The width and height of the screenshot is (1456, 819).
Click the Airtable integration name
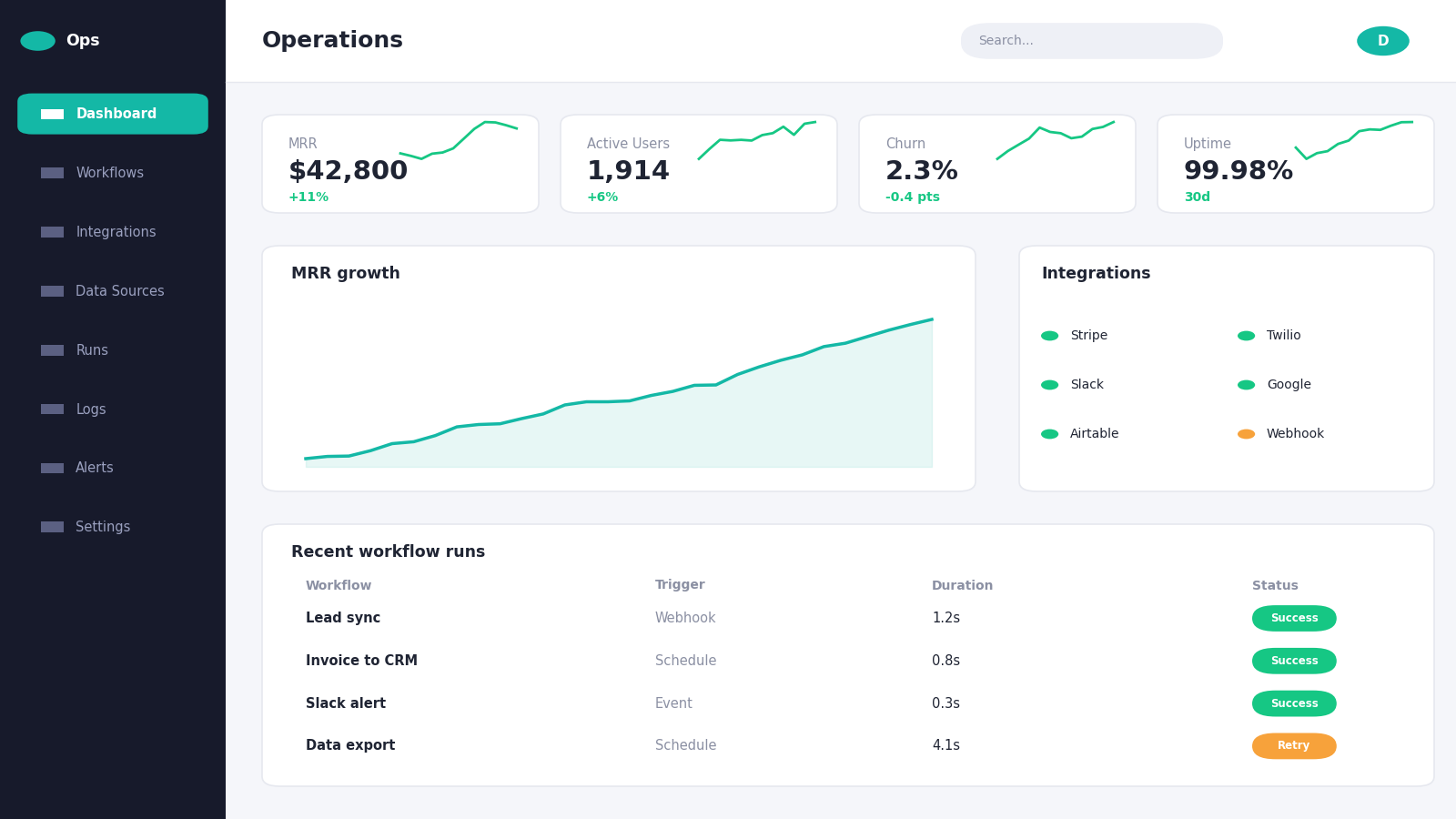pos(1094,434)
